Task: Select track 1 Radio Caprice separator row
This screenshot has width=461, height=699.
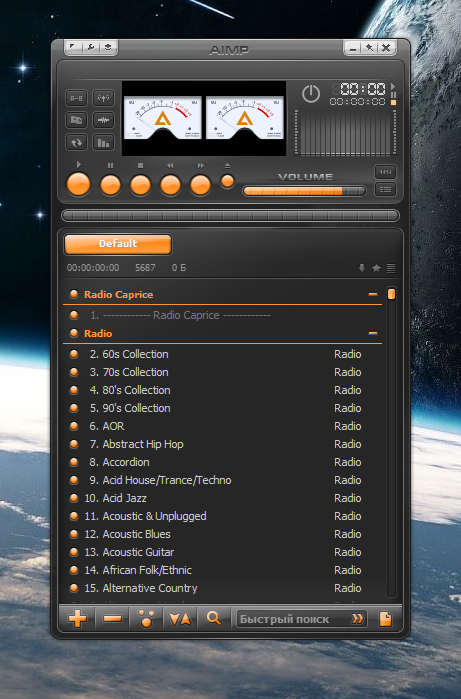Action: pos(223,315)
